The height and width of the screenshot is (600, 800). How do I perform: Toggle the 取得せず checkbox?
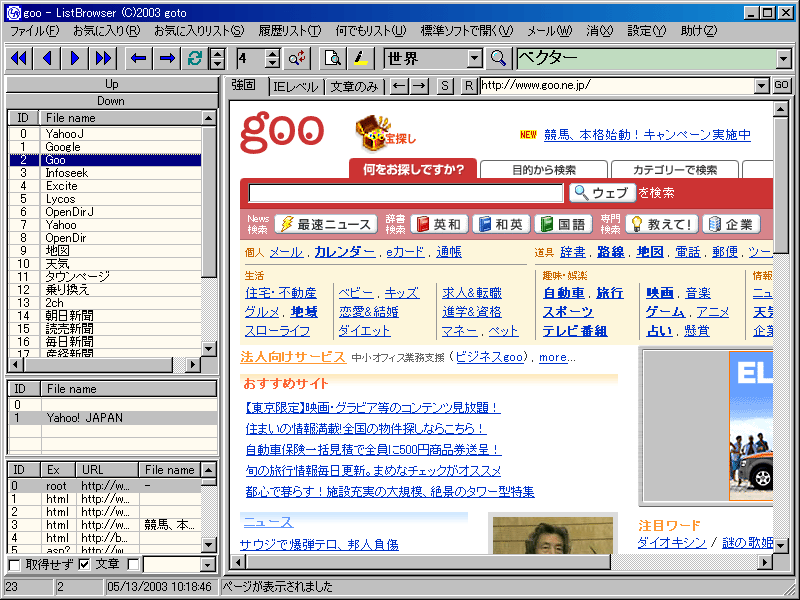tap(14, 565)
